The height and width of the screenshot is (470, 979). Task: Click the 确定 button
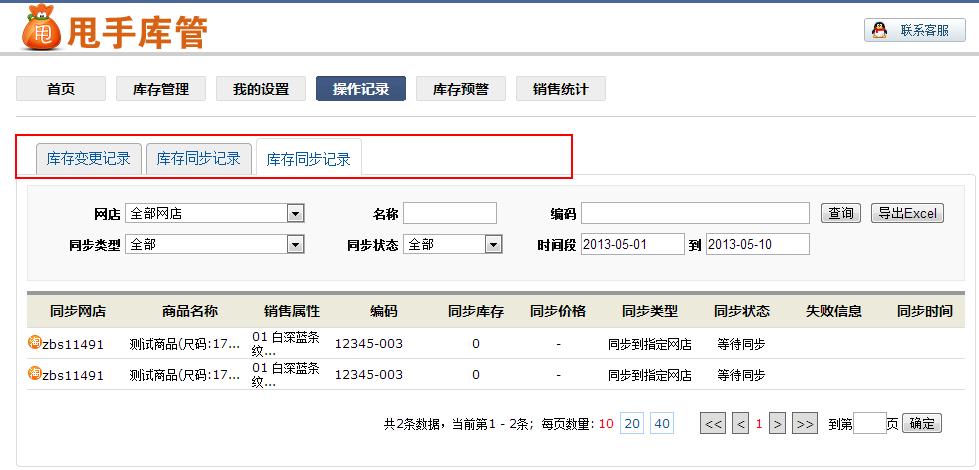point(922,423)
